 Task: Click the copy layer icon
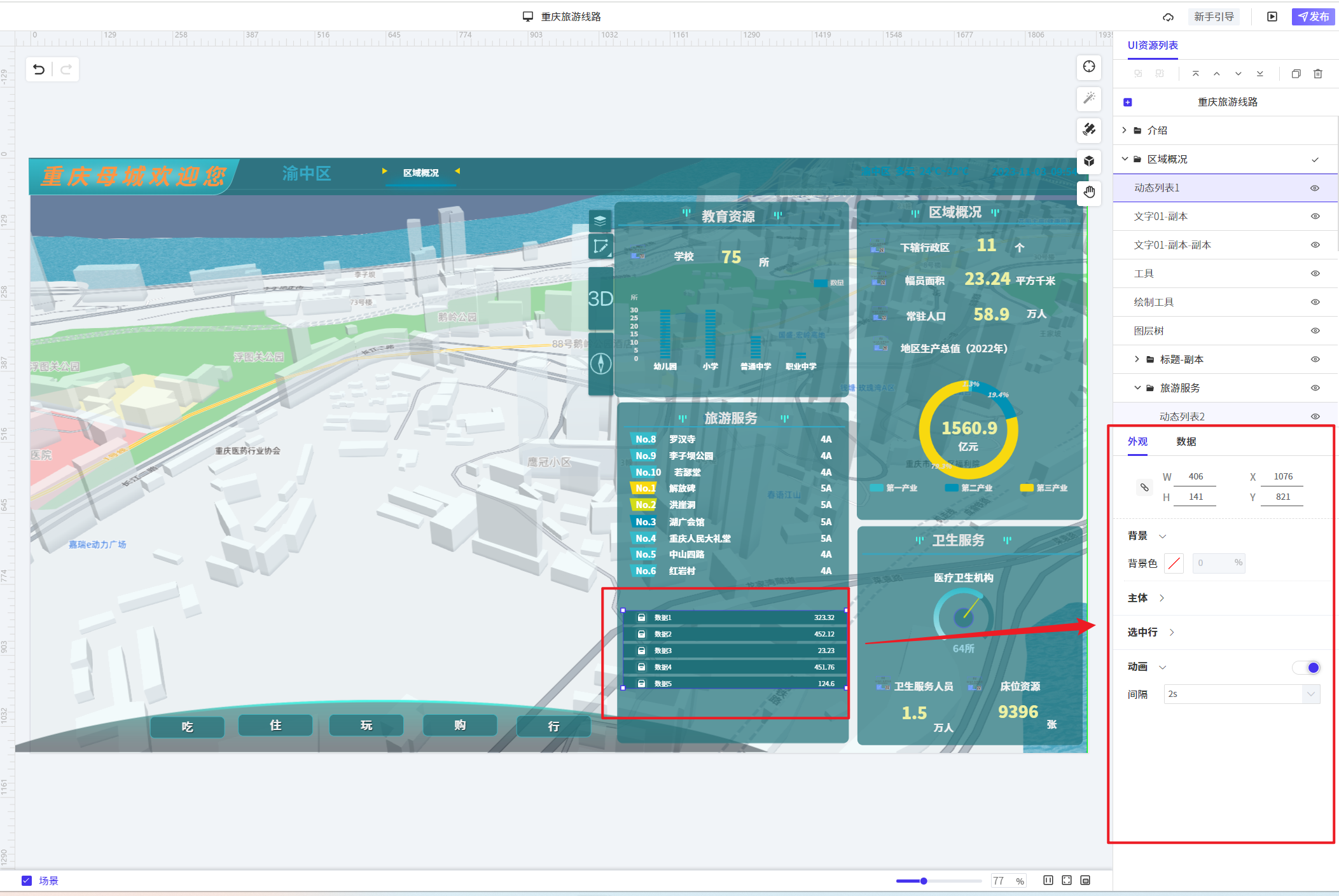(1296, 74)
